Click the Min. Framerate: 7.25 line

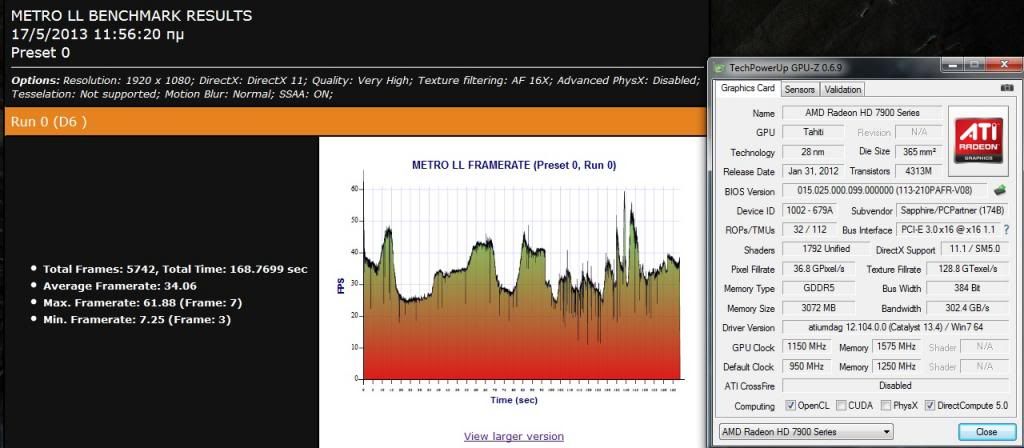[x=137, y=320]
